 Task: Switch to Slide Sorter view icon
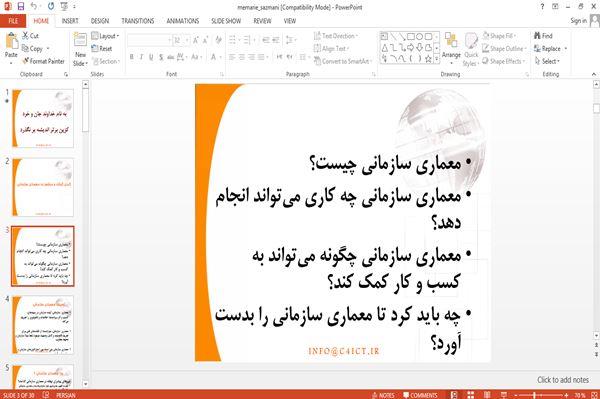point(470,395)
